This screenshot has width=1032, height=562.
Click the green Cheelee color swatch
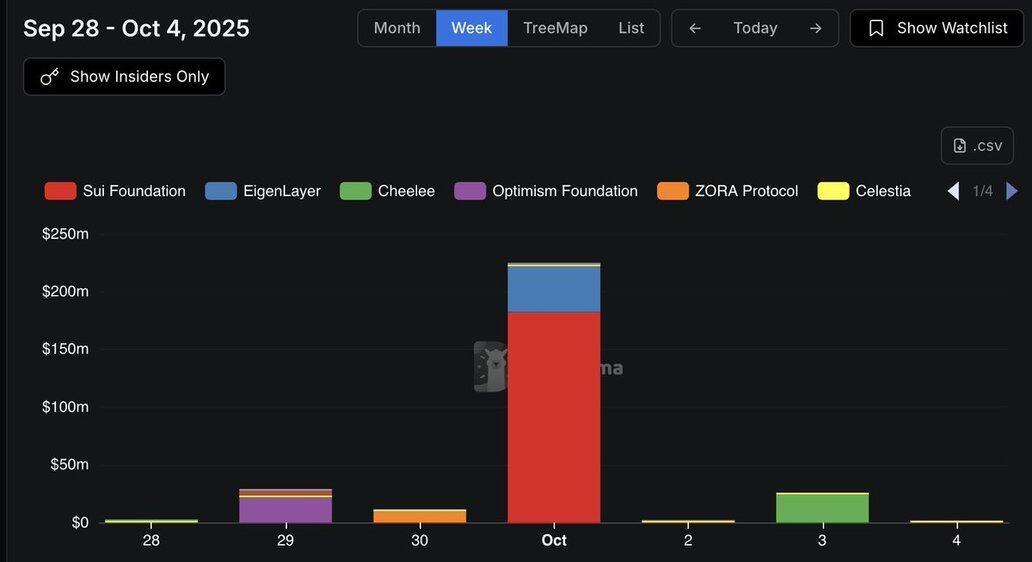tap(355, 191)
